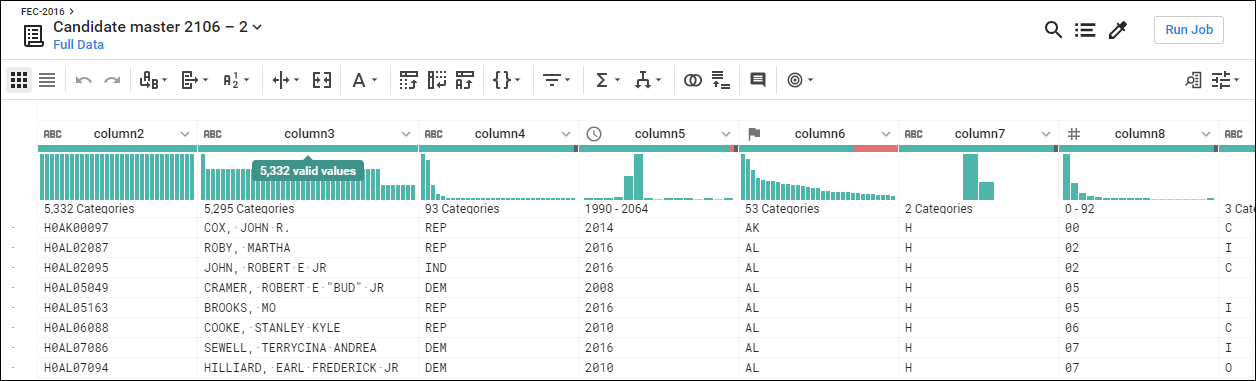
Task: Open the comment icon in toolbar
Action: pos(758,80)
